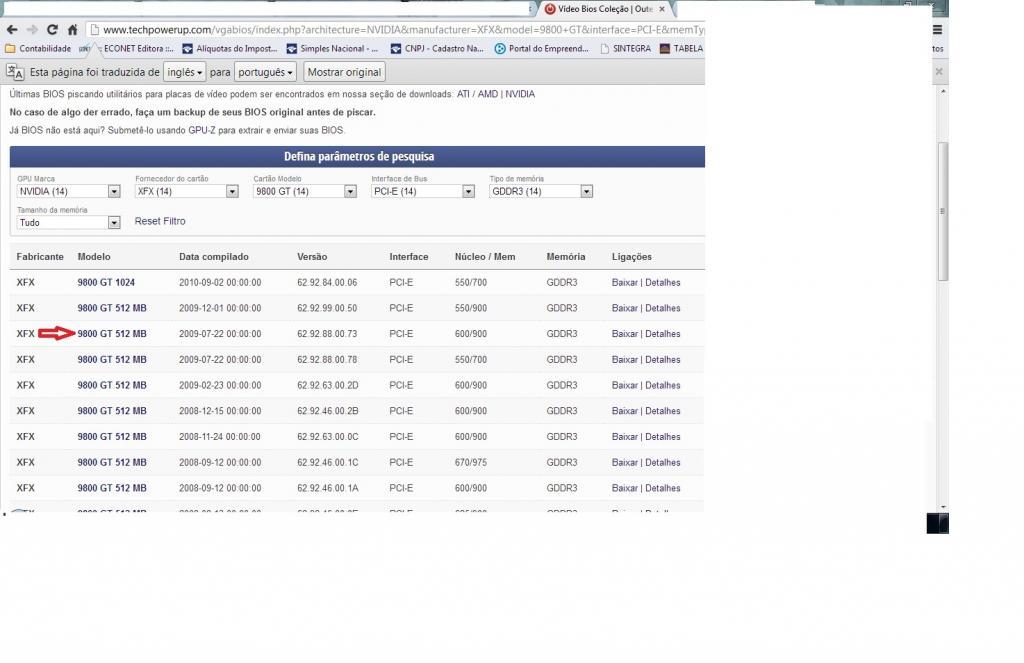
Task: Open Portal do Empreend bookmark
Action: (541, 48)
